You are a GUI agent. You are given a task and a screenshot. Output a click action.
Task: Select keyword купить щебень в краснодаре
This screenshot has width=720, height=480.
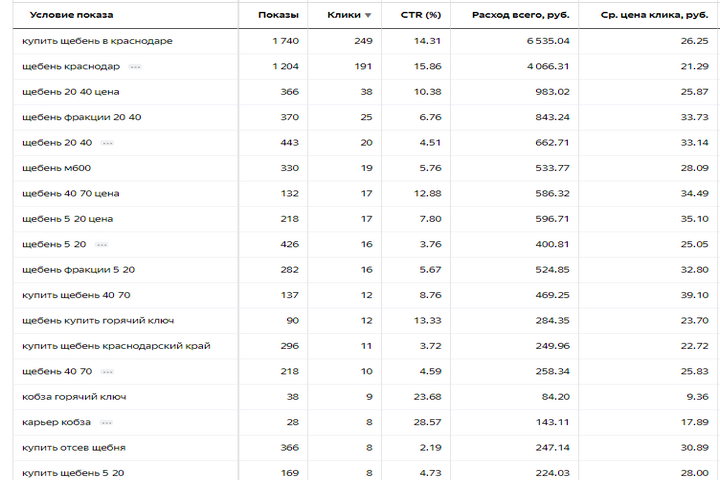(97, 41)
